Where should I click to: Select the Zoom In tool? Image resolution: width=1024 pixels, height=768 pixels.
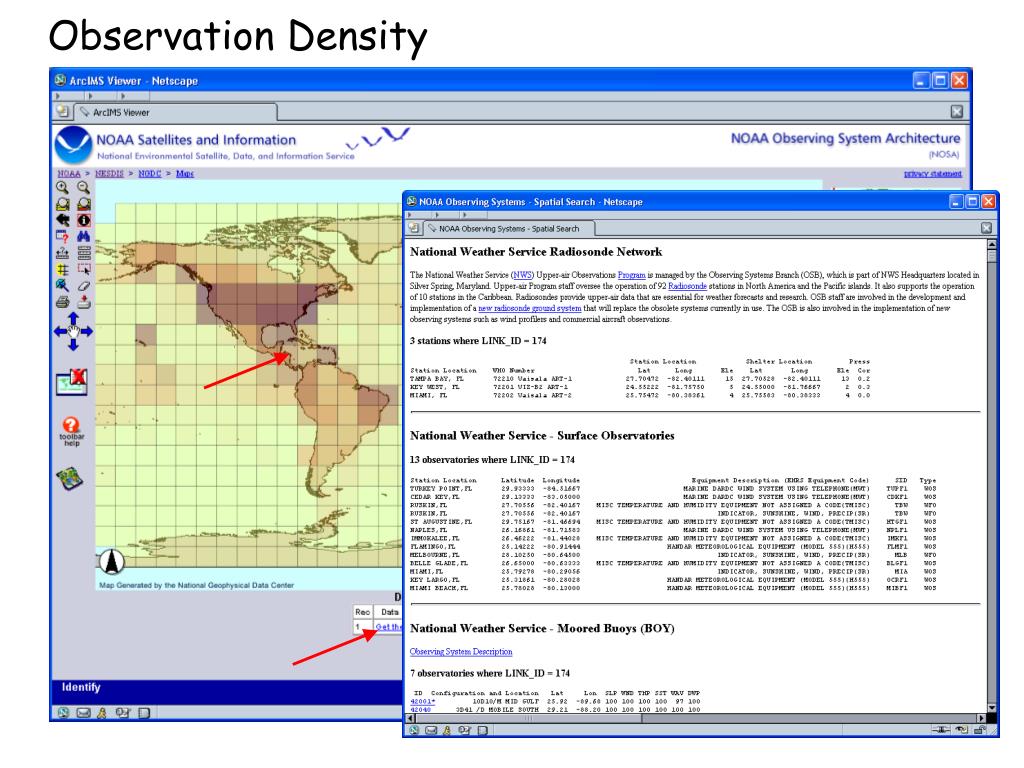click(x=63, y=187)
